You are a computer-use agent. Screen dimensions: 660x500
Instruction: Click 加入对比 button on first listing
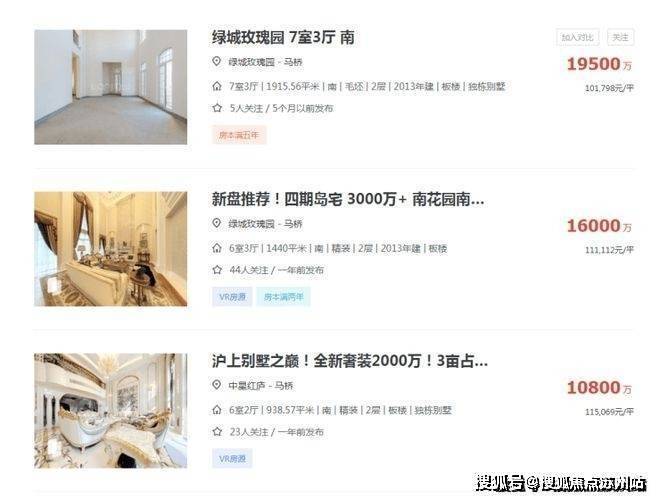[578, 37]
